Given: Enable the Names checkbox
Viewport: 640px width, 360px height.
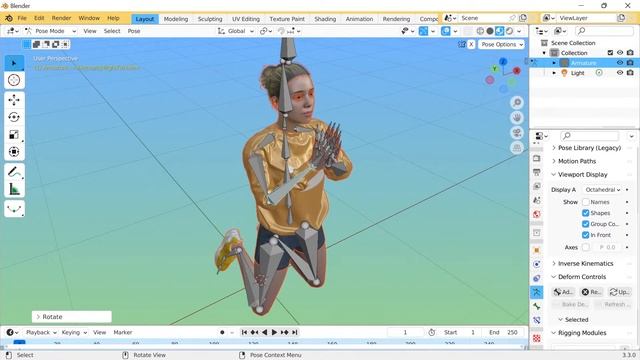Looking at the screenshot, I should 586,202.
